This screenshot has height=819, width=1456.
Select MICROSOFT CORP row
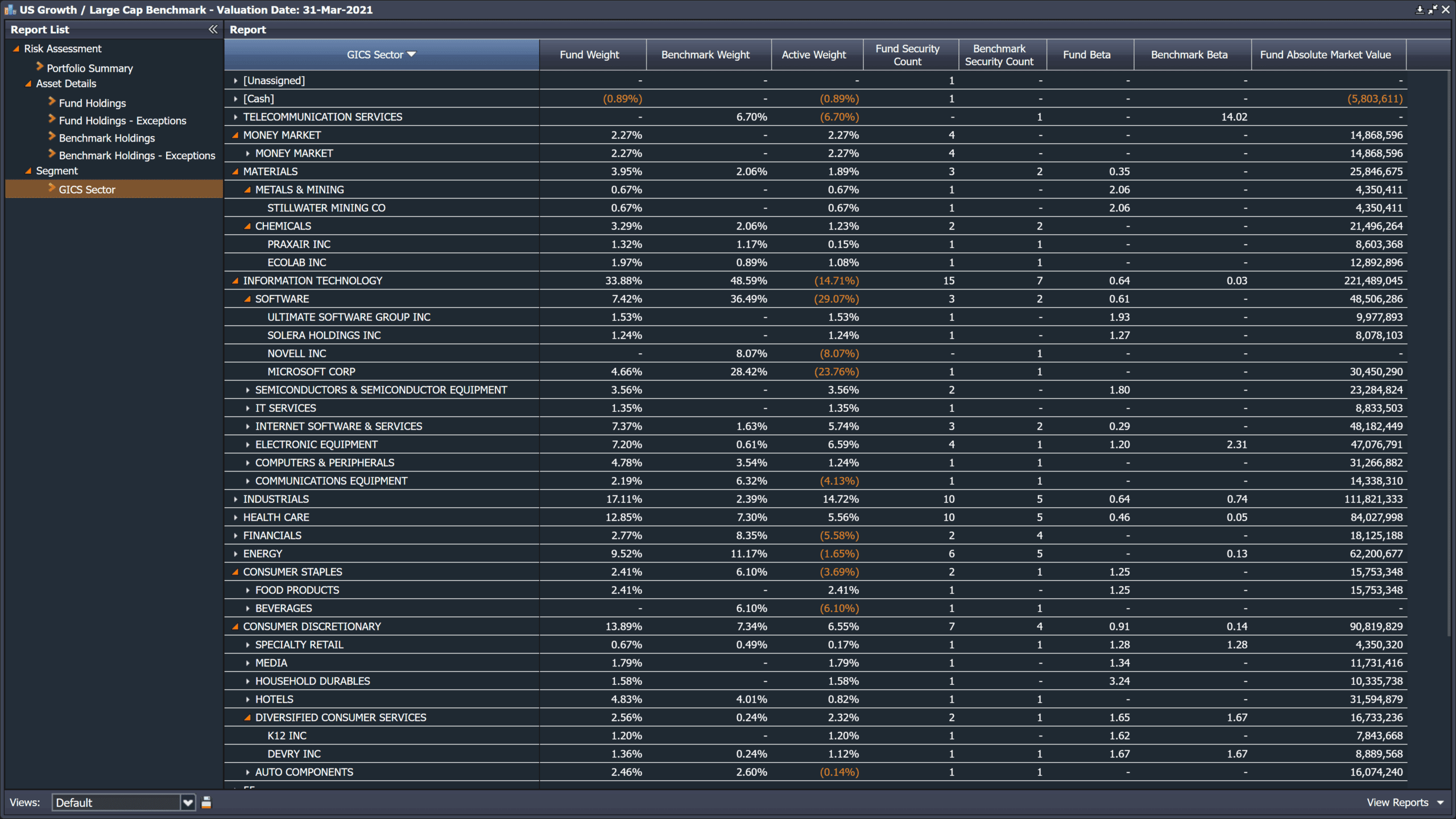816,371
